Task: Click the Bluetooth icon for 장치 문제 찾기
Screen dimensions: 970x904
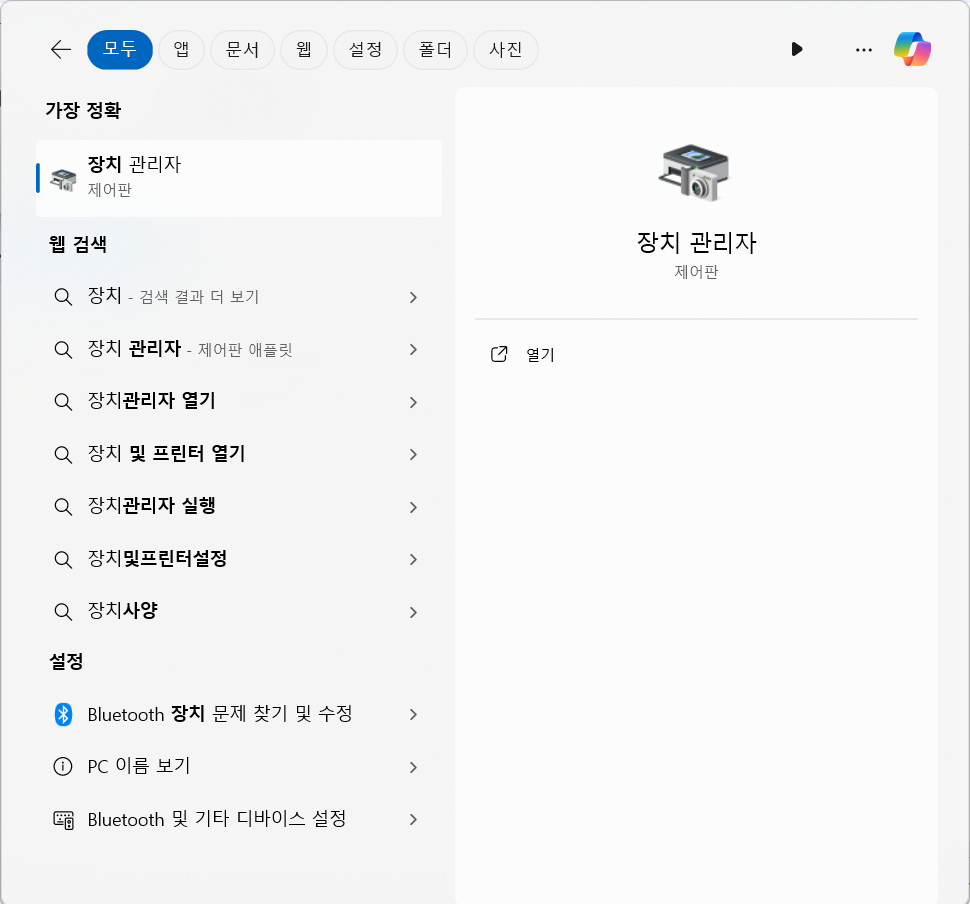Action: point(63,714)
